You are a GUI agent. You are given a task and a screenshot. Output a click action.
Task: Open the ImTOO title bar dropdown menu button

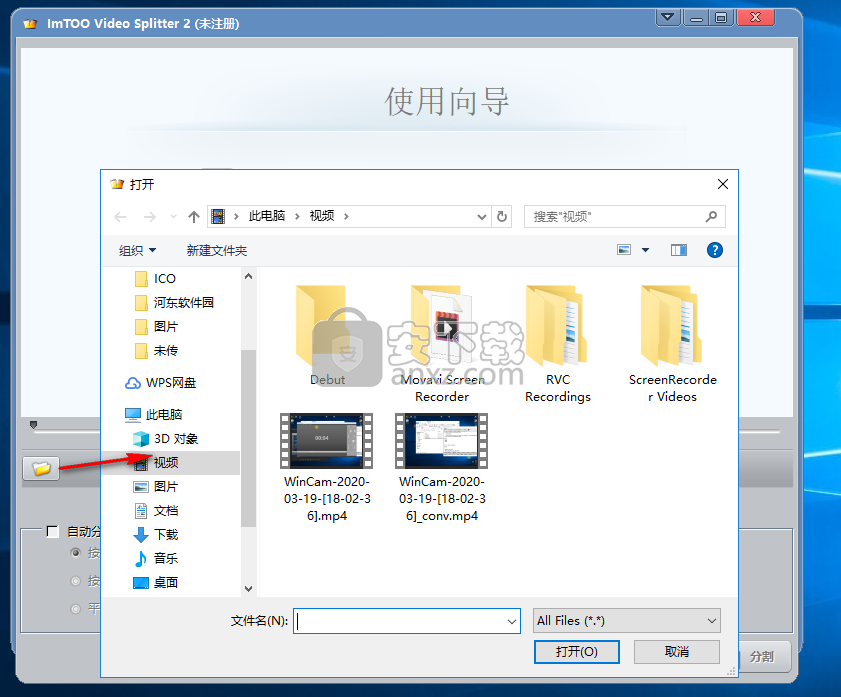(668, 18)
